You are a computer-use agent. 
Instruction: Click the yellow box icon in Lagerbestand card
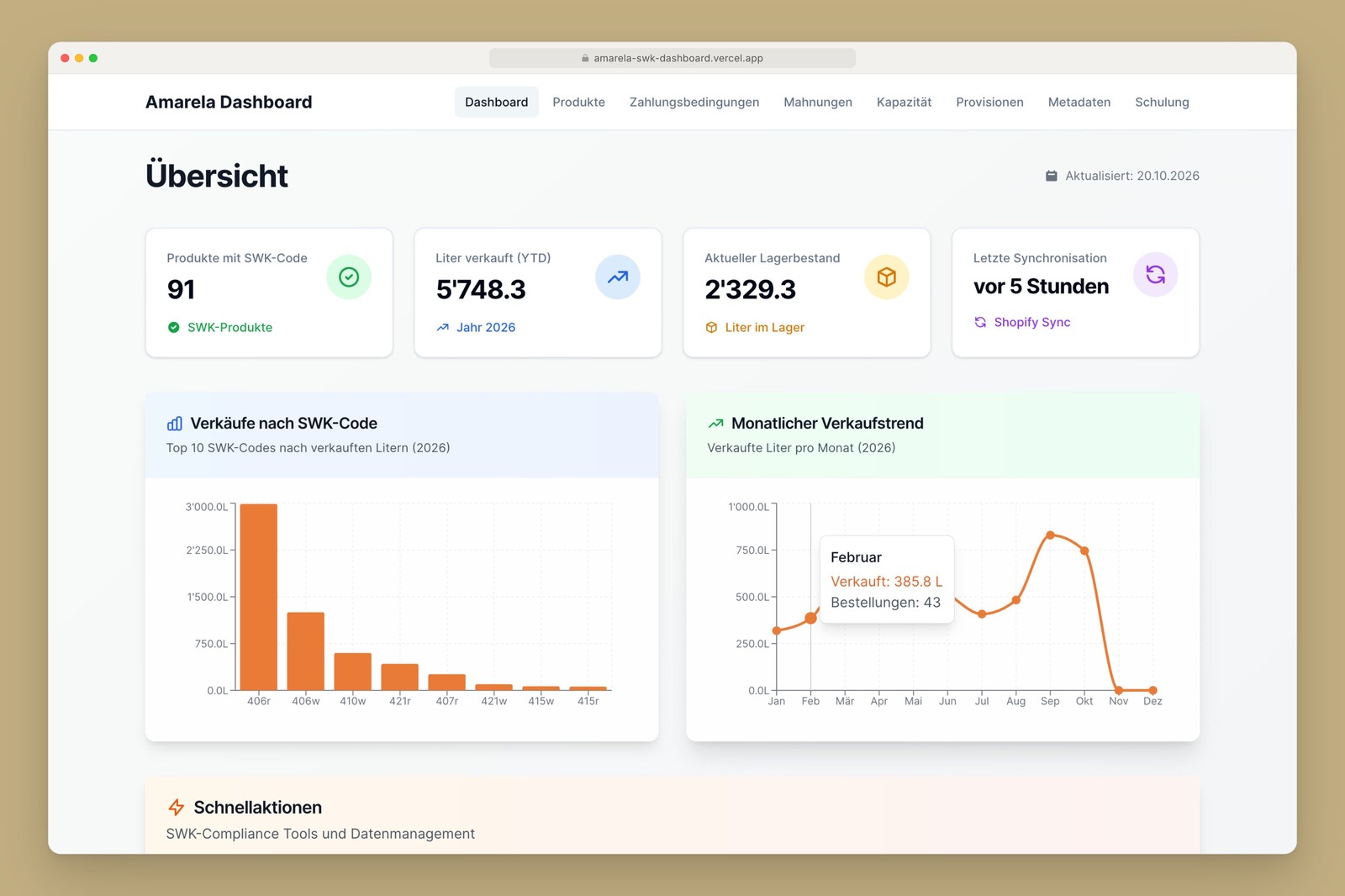point(887,277)
